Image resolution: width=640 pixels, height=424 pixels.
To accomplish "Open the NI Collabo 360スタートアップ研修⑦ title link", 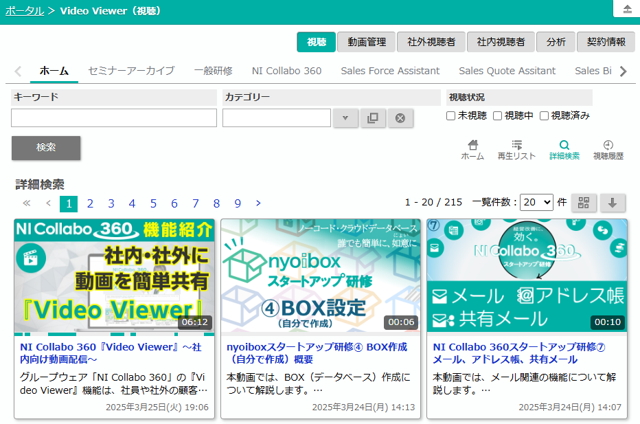I will (519, 353).
